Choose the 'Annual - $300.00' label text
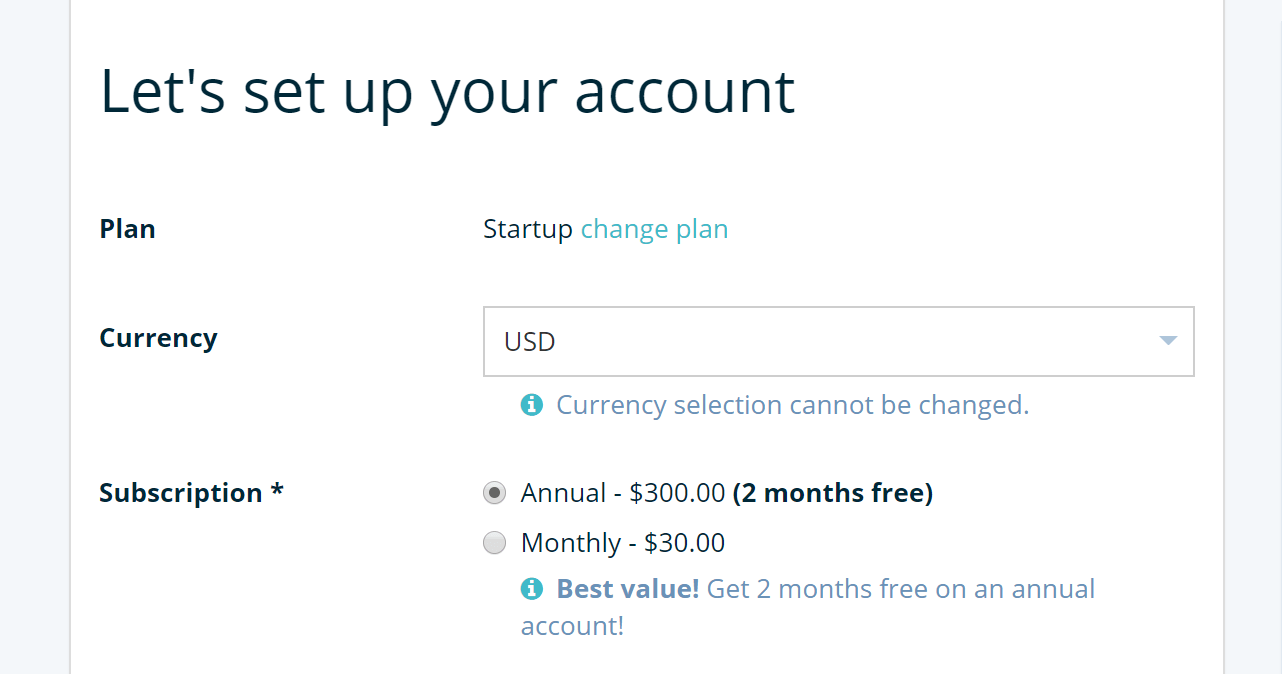The image size is (1282, 674). (623, 493)
